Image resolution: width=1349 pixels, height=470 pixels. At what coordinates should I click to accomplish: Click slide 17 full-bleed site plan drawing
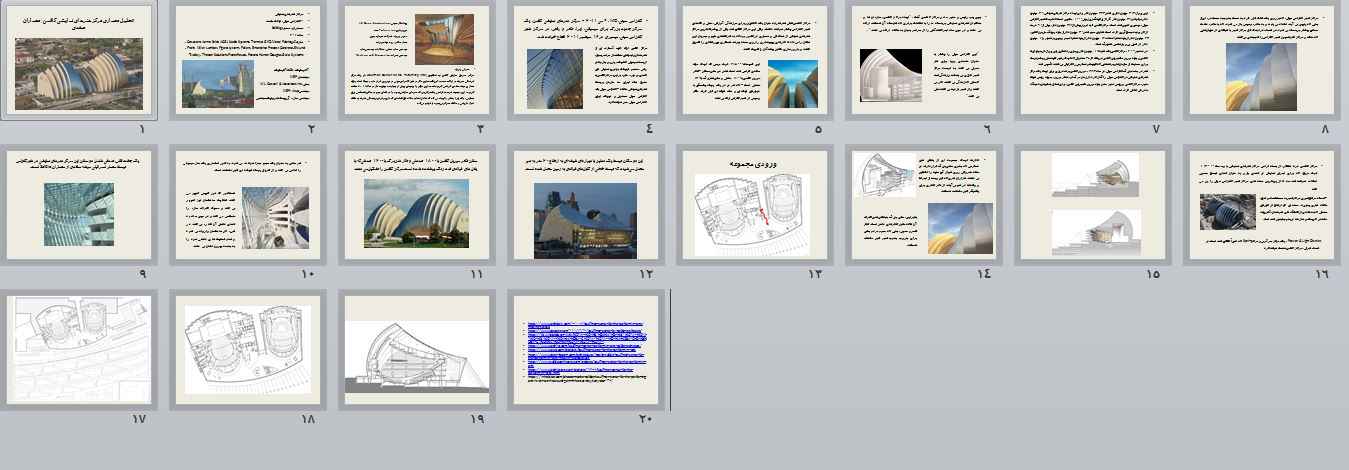pos(78,350)
